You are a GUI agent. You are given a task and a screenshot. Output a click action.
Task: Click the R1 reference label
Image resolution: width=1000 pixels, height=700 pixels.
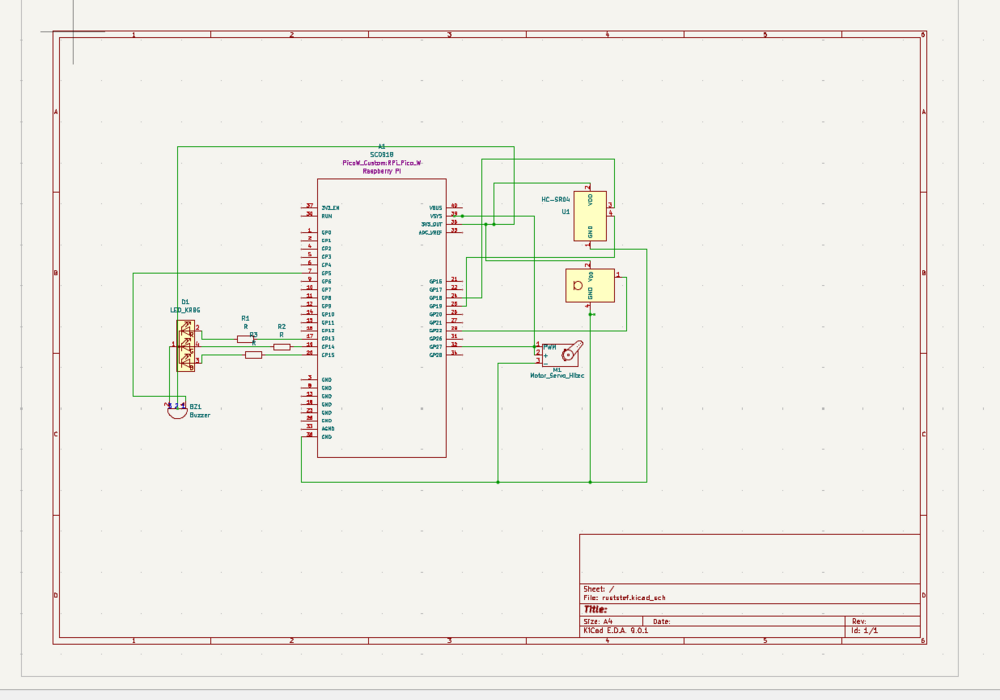(x=246, y=318)
